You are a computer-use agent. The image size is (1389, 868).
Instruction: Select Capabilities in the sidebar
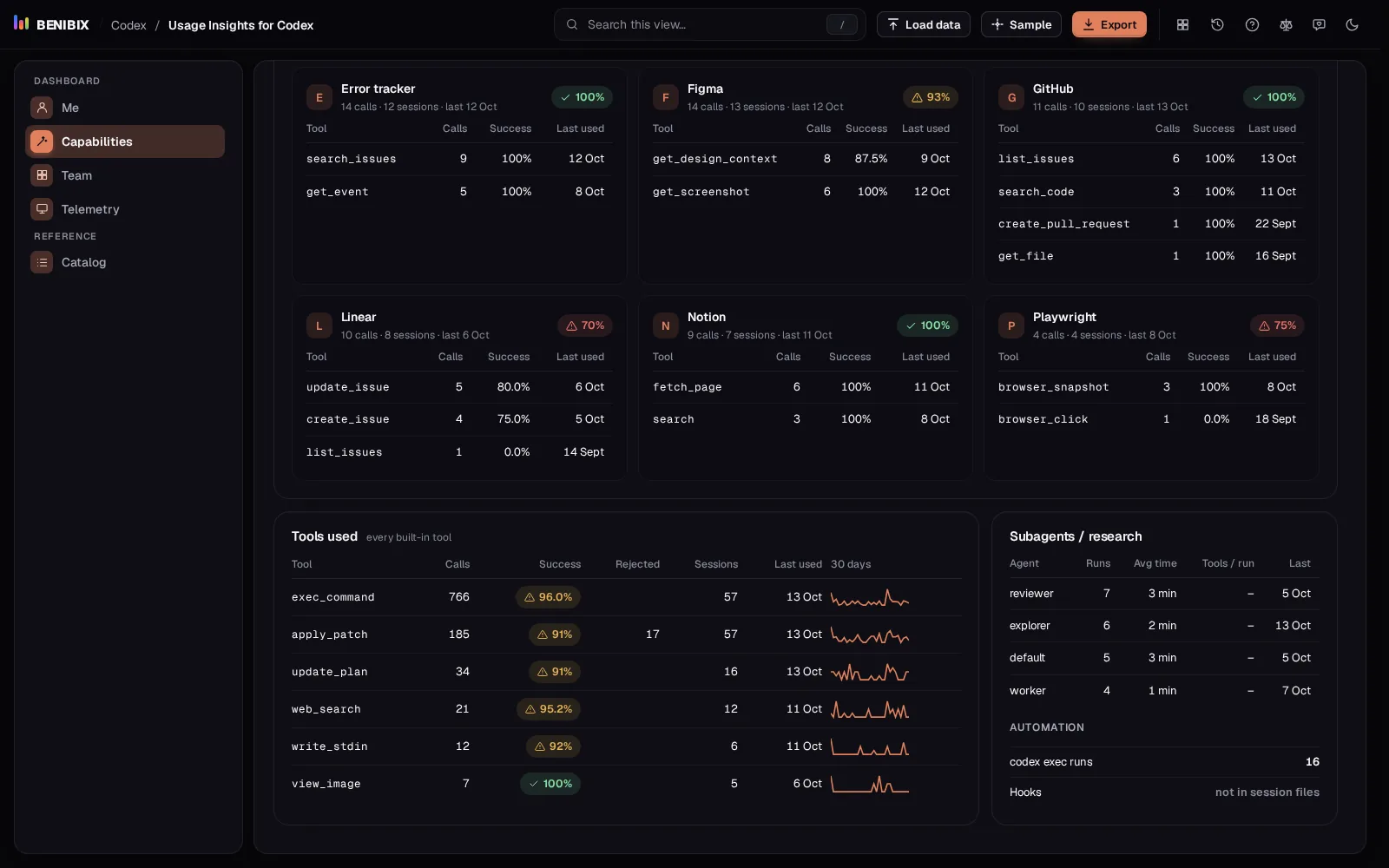[125, 141]
